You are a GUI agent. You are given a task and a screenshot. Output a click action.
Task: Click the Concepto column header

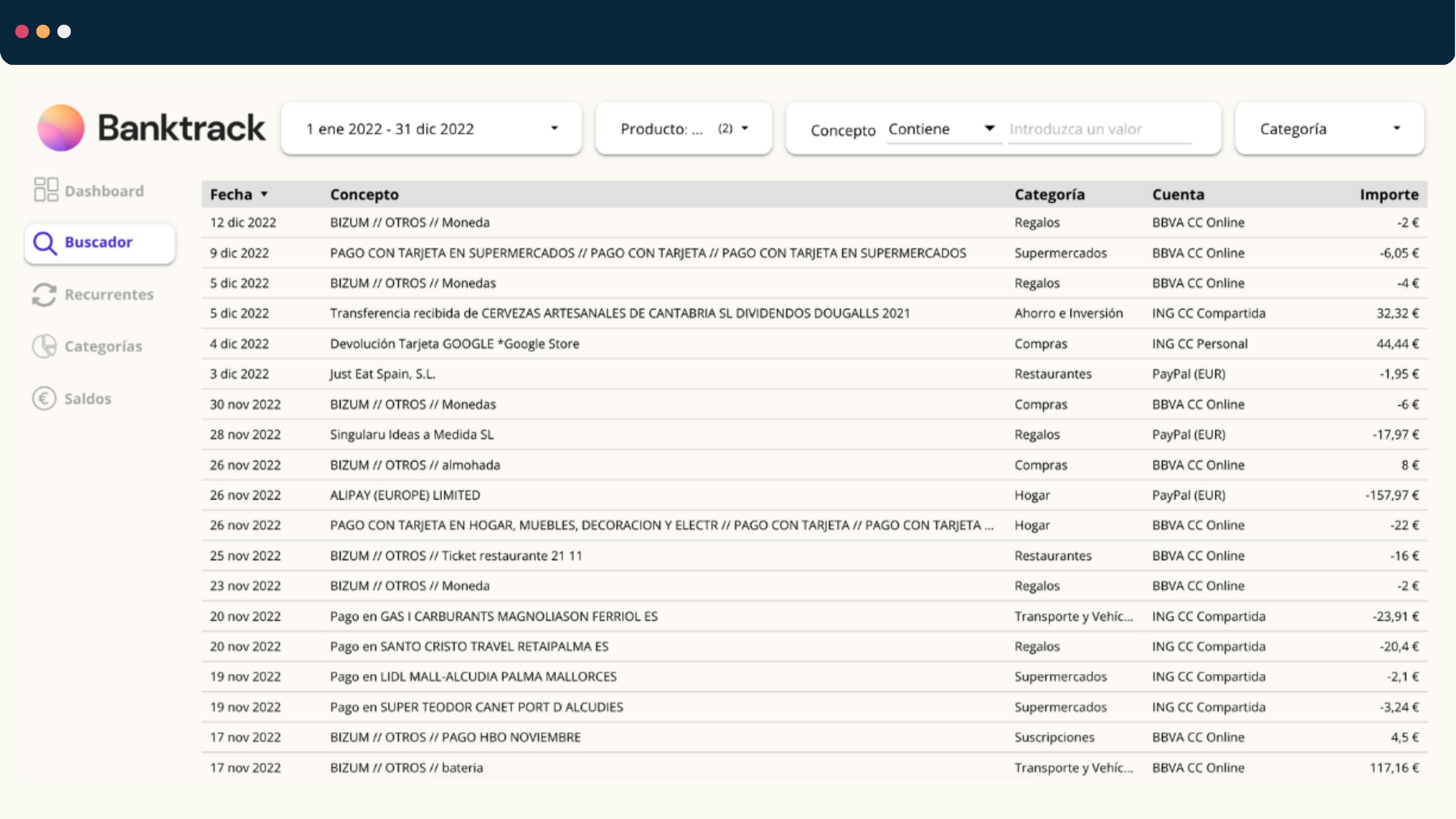pyautogui.click(x=364, y=194)
